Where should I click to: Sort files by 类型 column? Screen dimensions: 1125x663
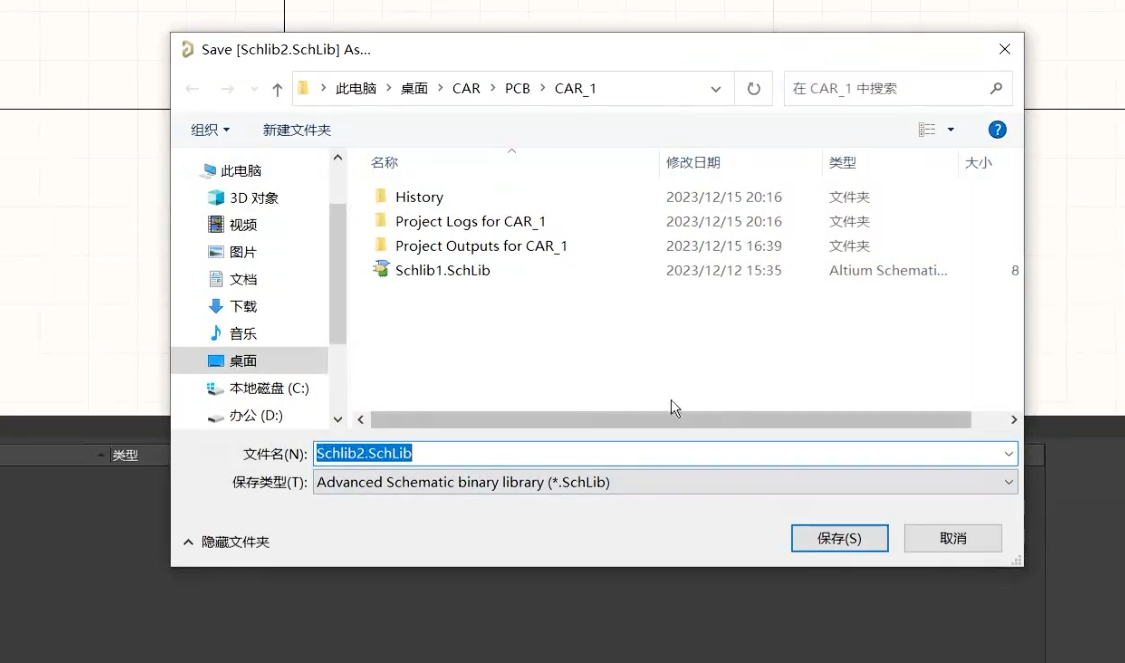(x=842, y=163)
